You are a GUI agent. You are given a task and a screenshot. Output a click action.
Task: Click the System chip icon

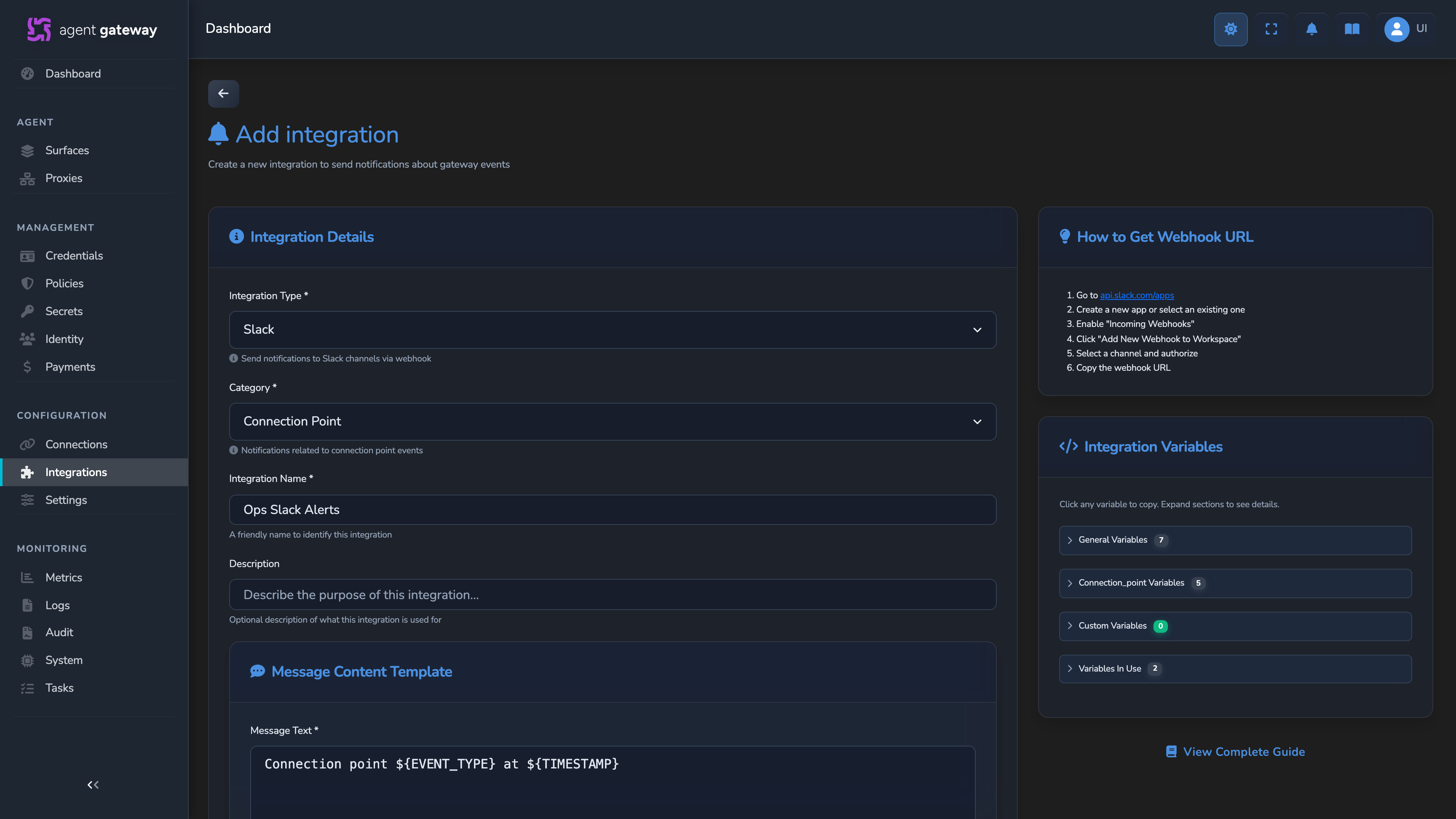point(27,660)
